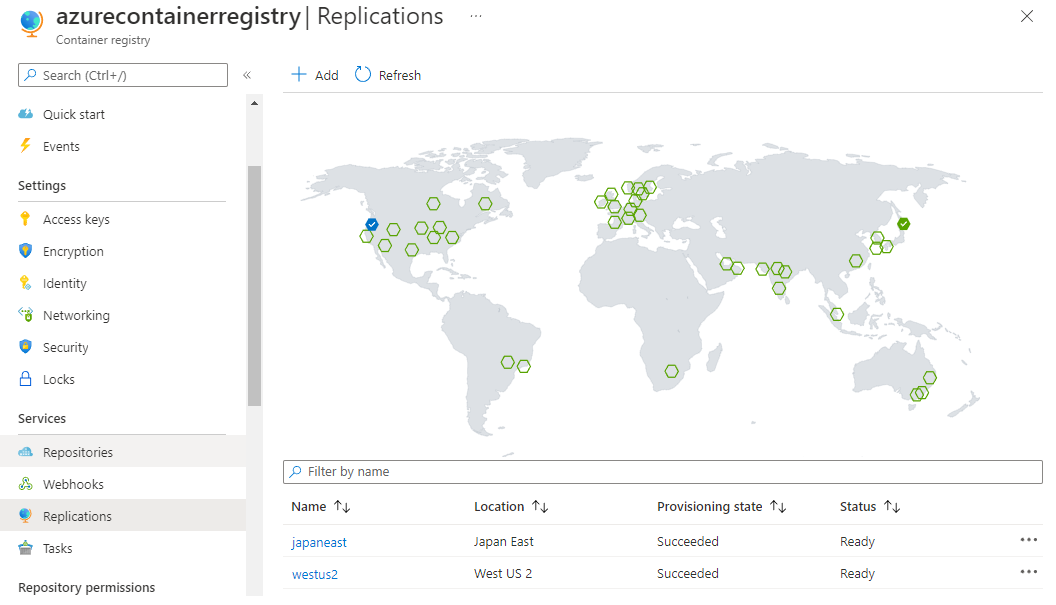This screenshot has width=1056, height=605.
Task: Click the registry globe icon in the header
Action: coord(31,23)
